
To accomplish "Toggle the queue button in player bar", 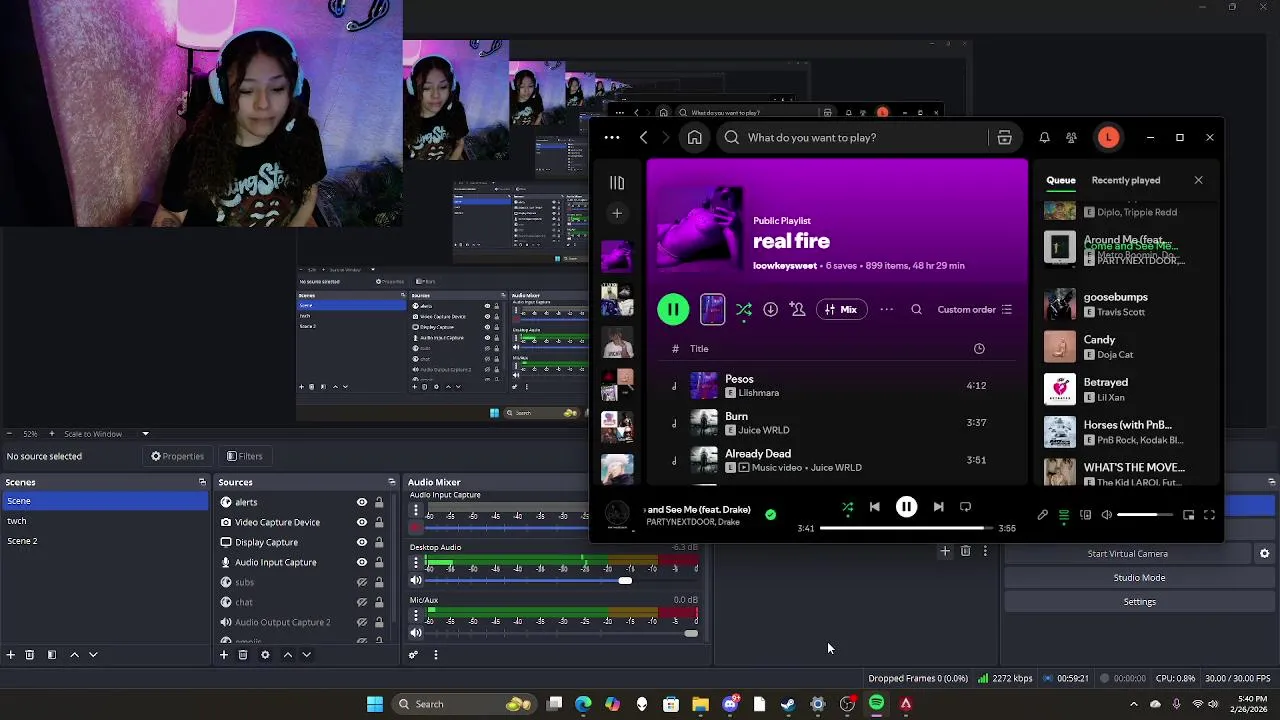I will click(x=1064, y=515).
